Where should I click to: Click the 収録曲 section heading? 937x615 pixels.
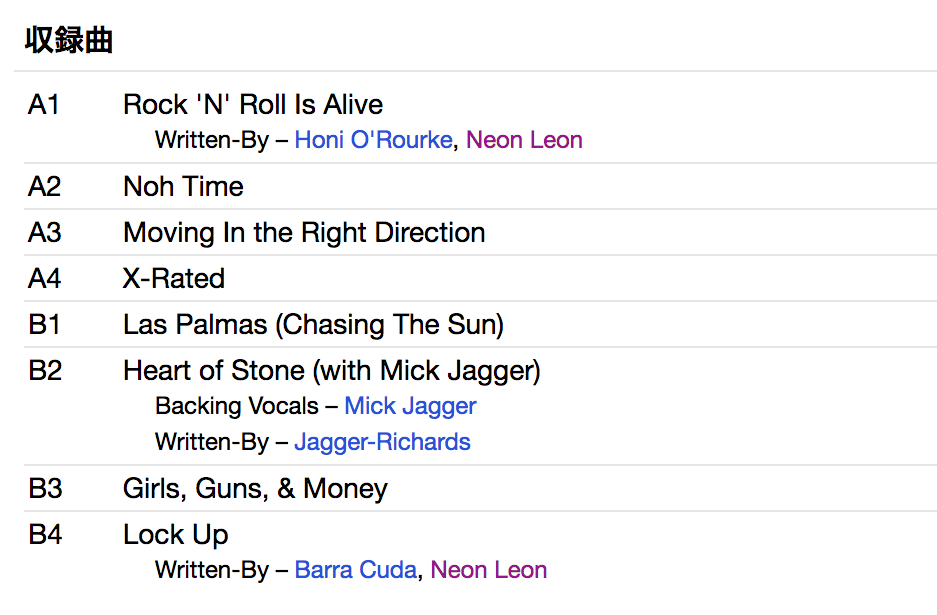click(69, 41)
